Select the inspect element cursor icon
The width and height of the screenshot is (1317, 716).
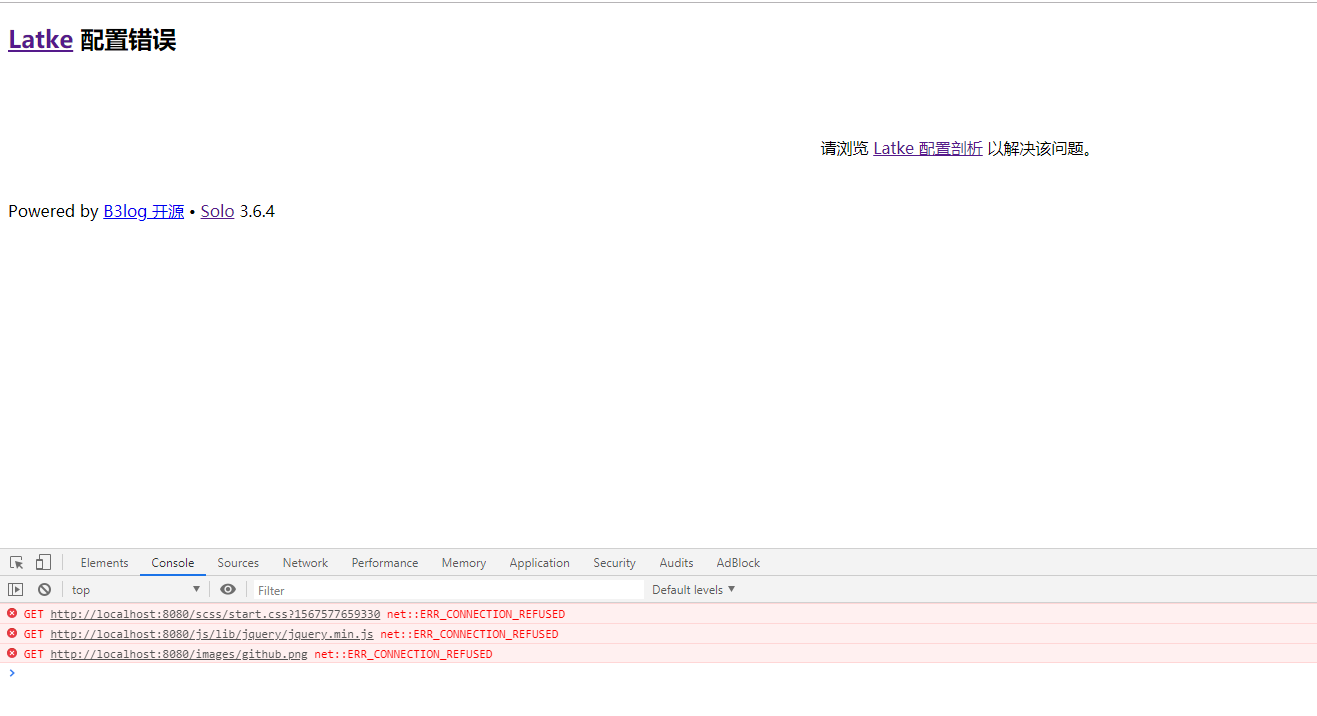(15, 562)
